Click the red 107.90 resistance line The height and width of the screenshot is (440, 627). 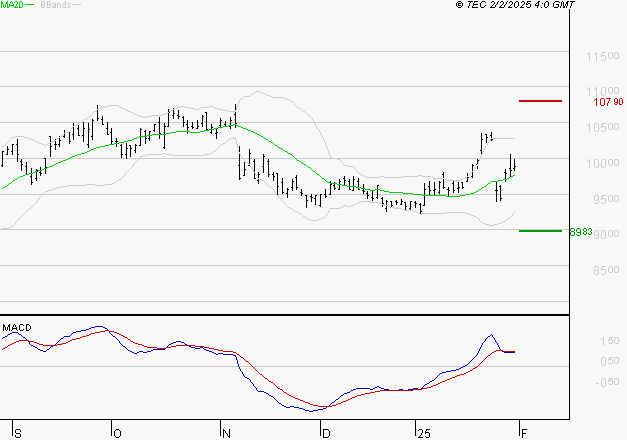(540, 101)
